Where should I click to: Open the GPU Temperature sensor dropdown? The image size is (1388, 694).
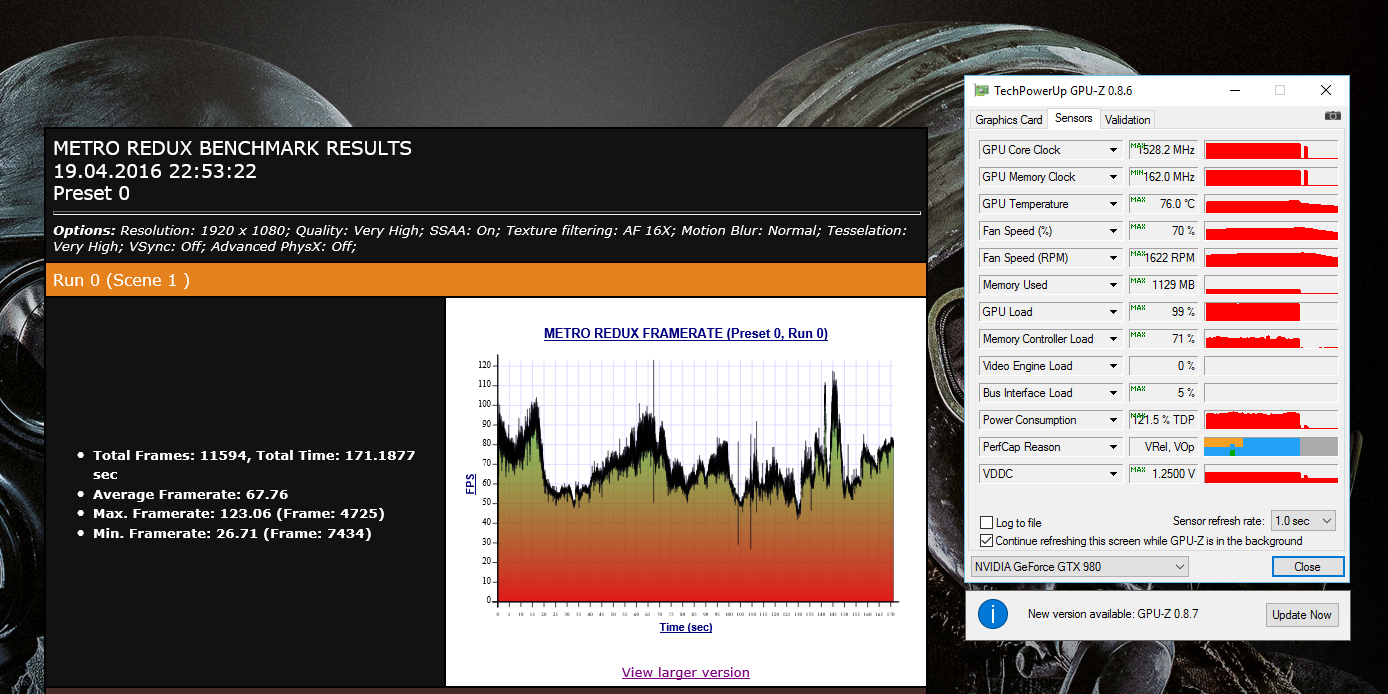point(1114,204)
